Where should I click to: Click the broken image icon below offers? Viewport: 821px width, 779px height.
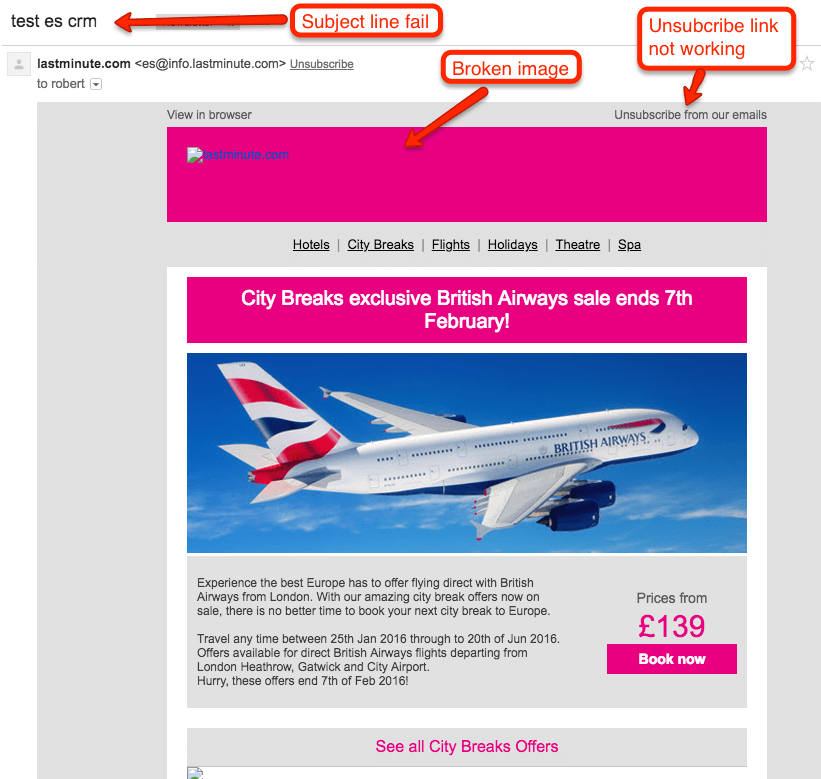[195, 773]
